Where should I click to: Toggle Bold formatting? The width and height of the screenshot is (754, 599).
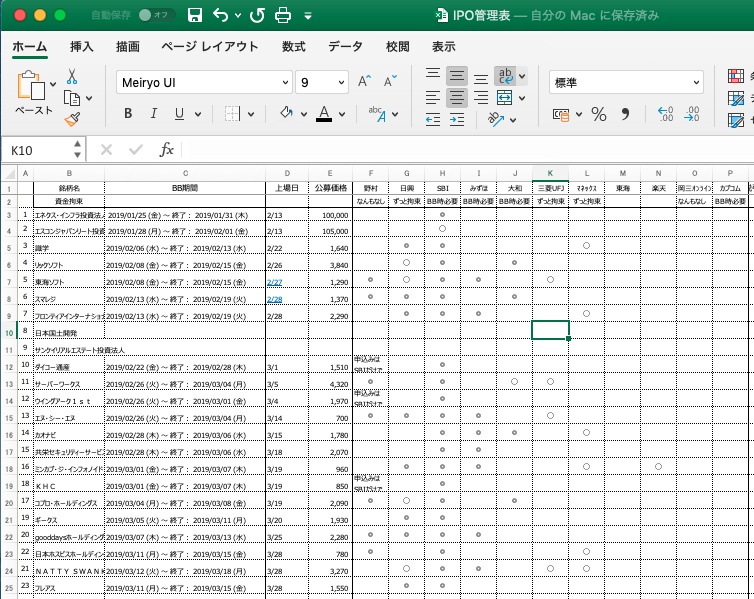pyautogui.click(x=128, y=113)
